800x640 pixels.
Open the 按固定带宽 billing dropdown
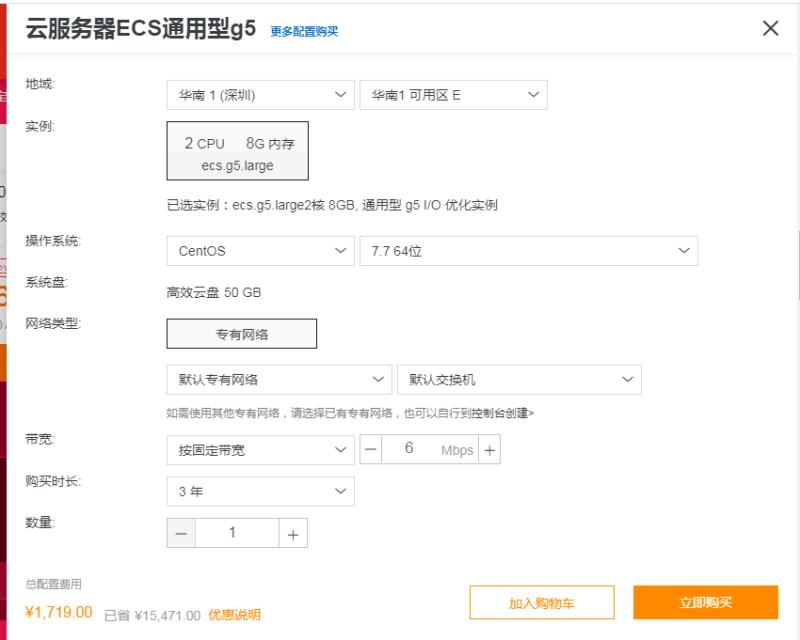click(x=260, y=450)
